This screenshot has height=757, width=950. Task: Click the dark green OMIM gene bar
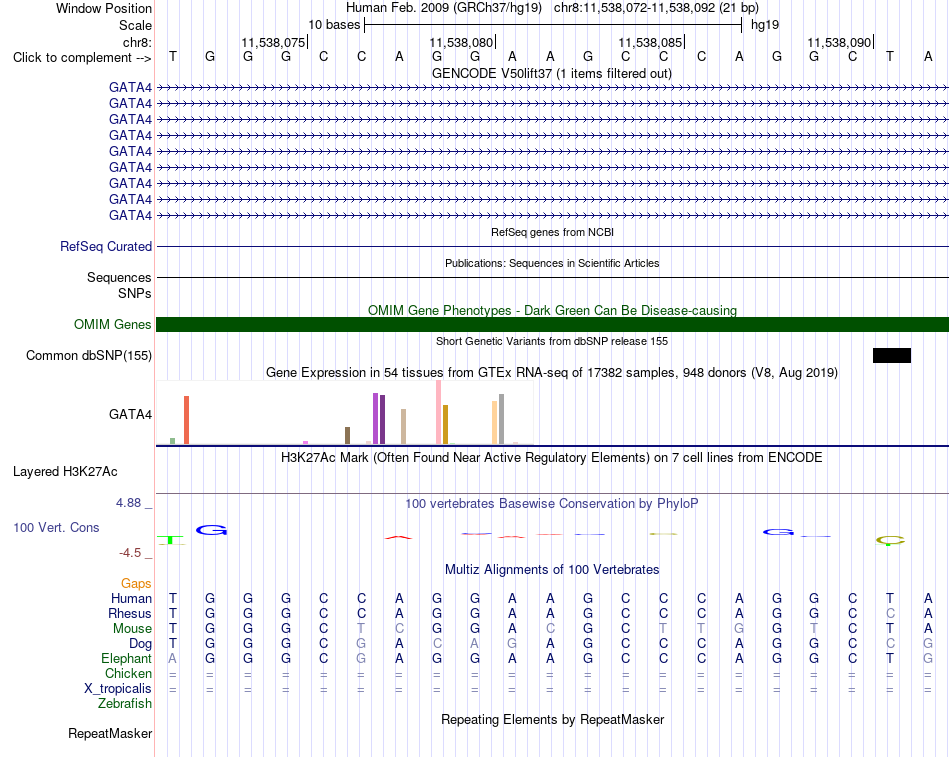[x=552, y=324]
